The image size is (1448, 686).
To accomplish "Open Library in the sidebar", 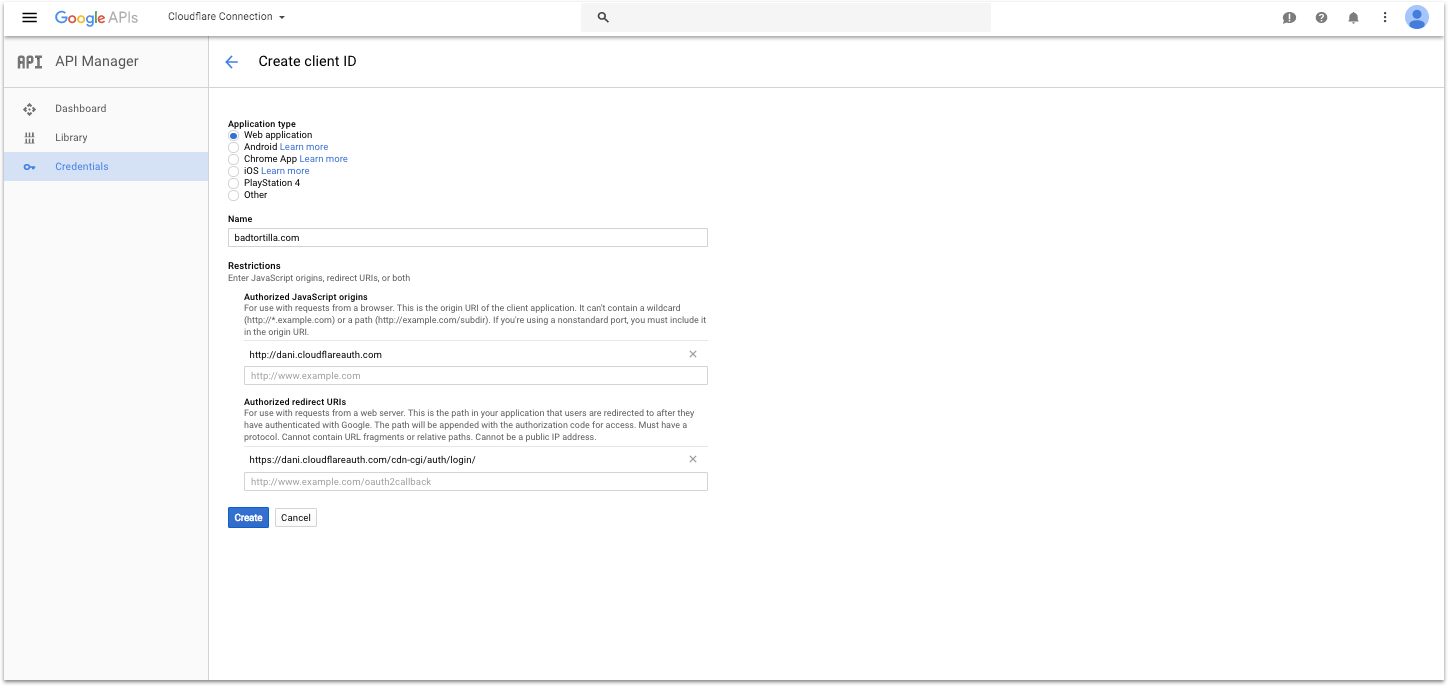I will click(71, 138).
